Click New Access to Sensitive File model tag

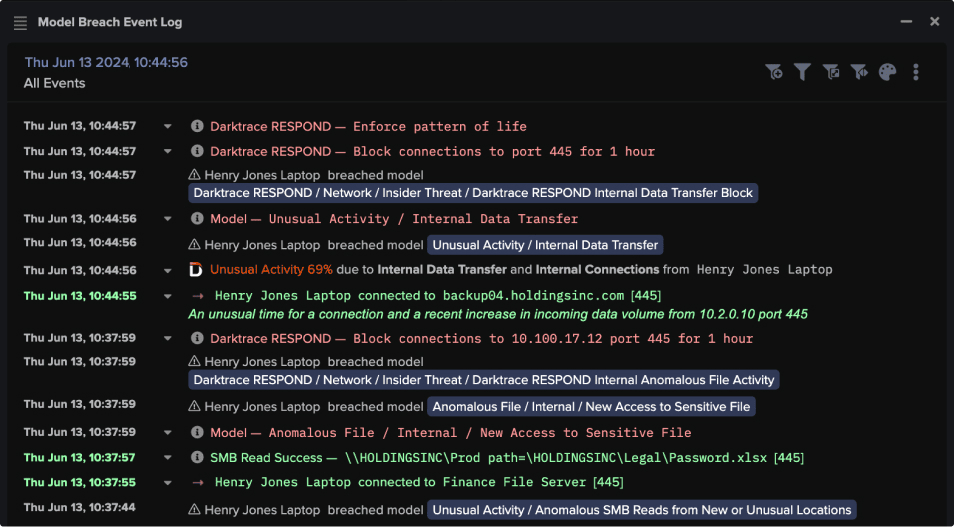[592, 407]
